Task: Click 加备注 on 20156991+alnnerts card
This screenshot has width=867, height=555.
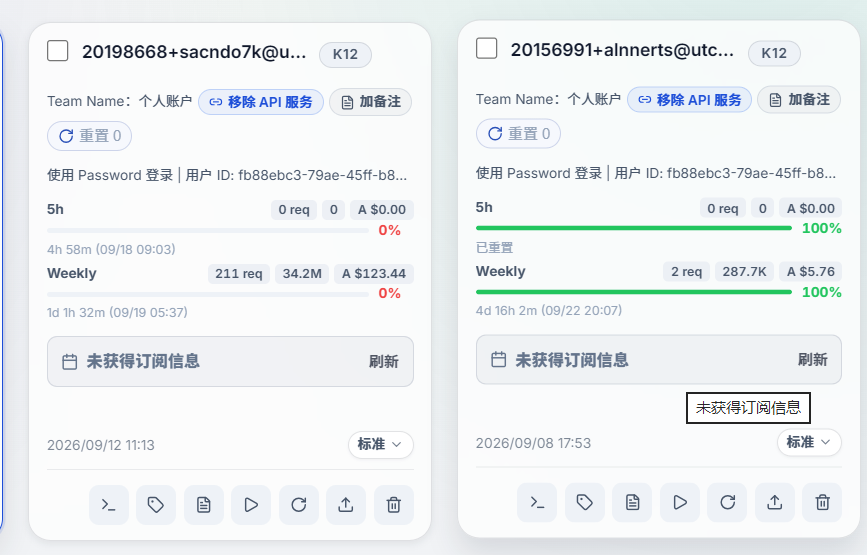Action: click(x=799, y=100)
